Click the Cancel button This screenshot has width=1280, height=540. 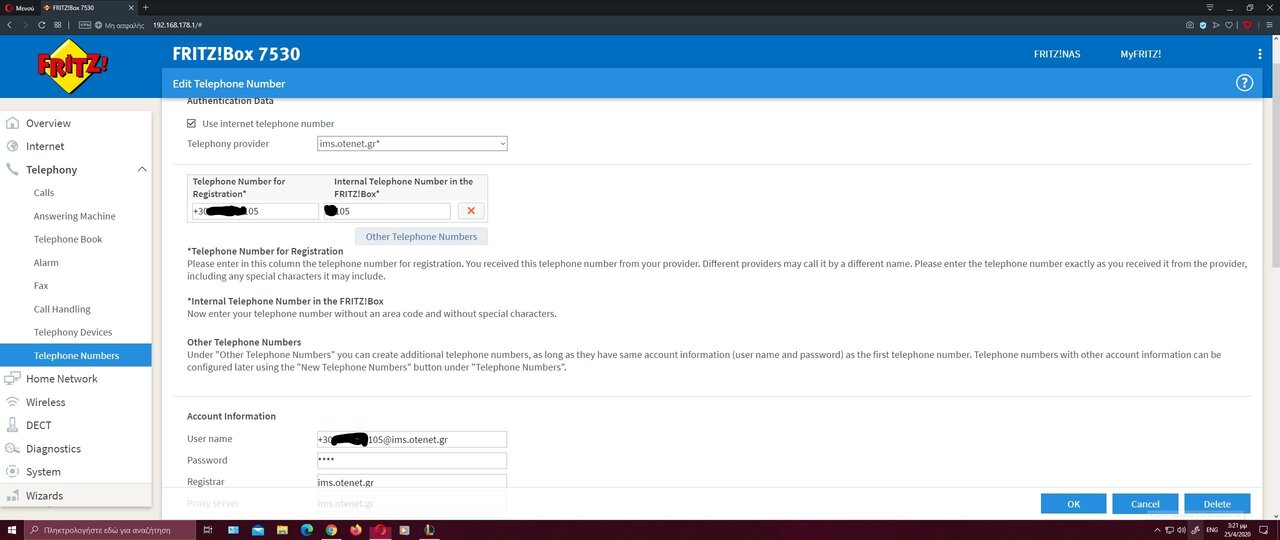coord(1145,504)
